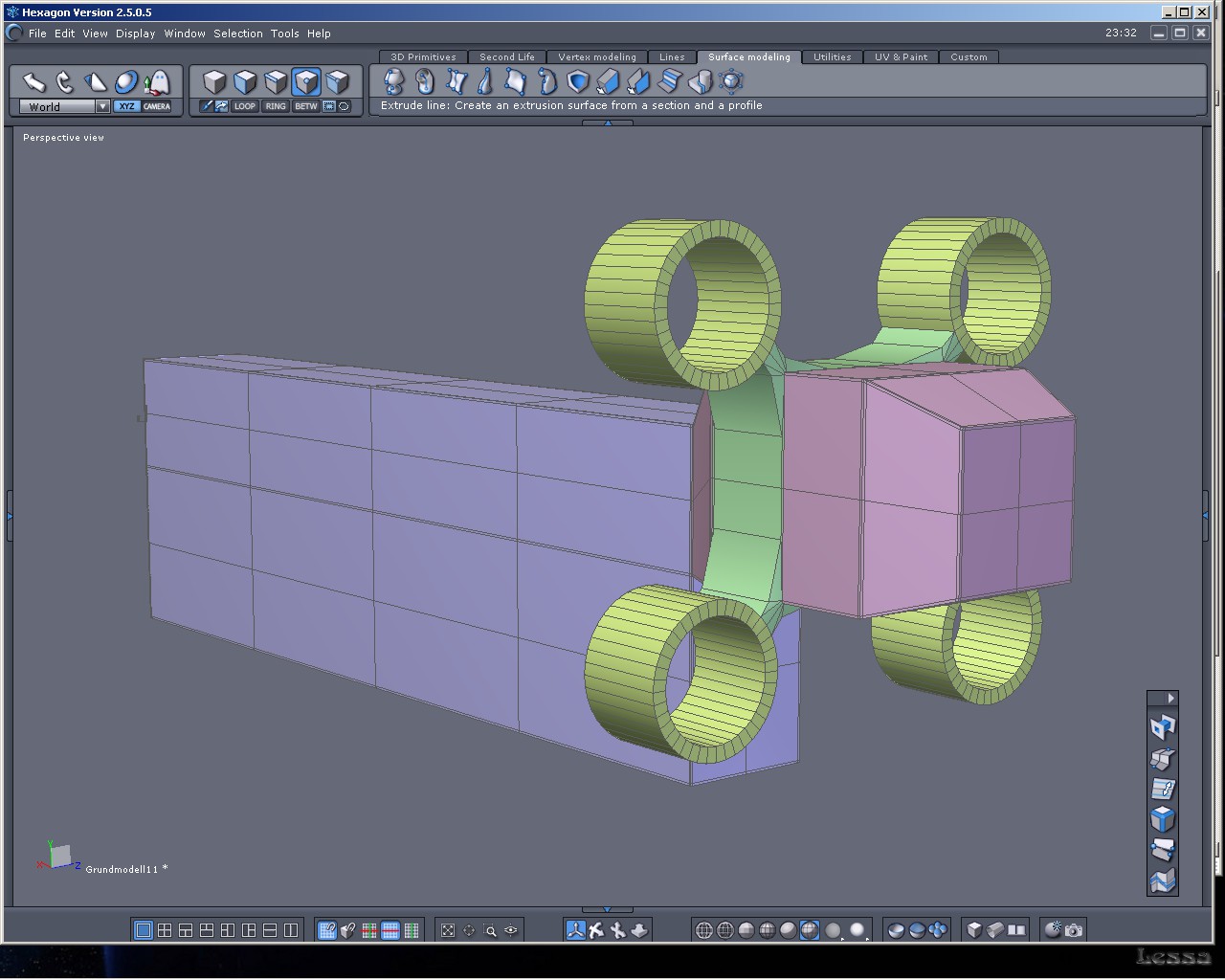Switch to UV & Paint tab

(901, 57)
